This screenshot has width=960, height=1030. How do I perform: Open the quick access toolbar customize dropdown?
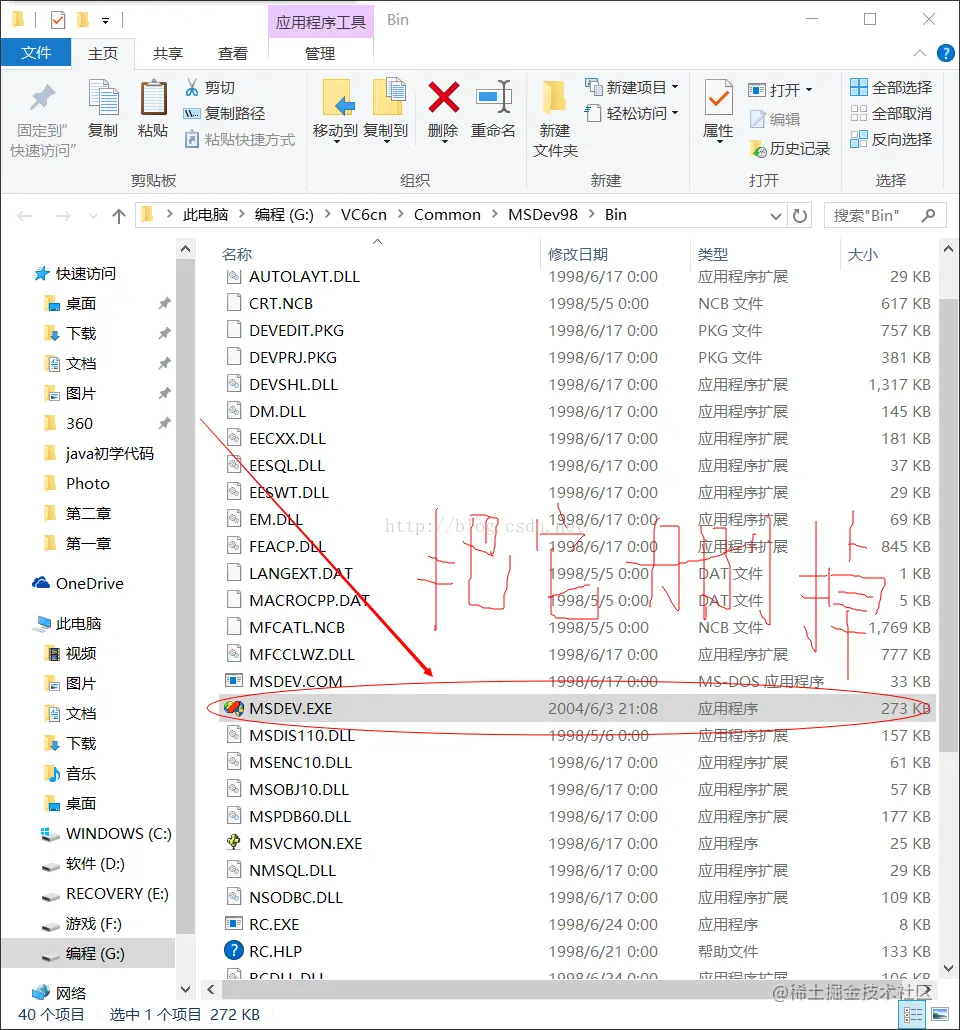[x=105, y=21]
